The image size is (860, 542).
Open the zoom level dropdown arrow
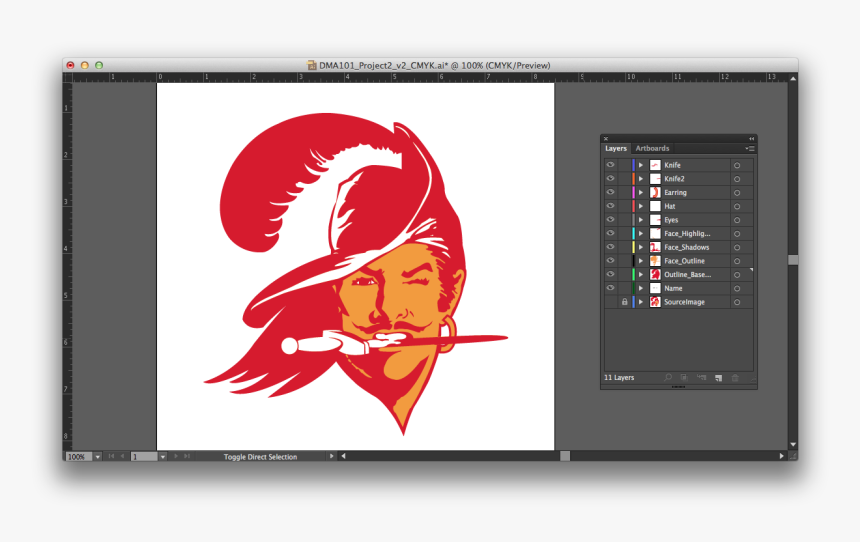tap(98, 456)
